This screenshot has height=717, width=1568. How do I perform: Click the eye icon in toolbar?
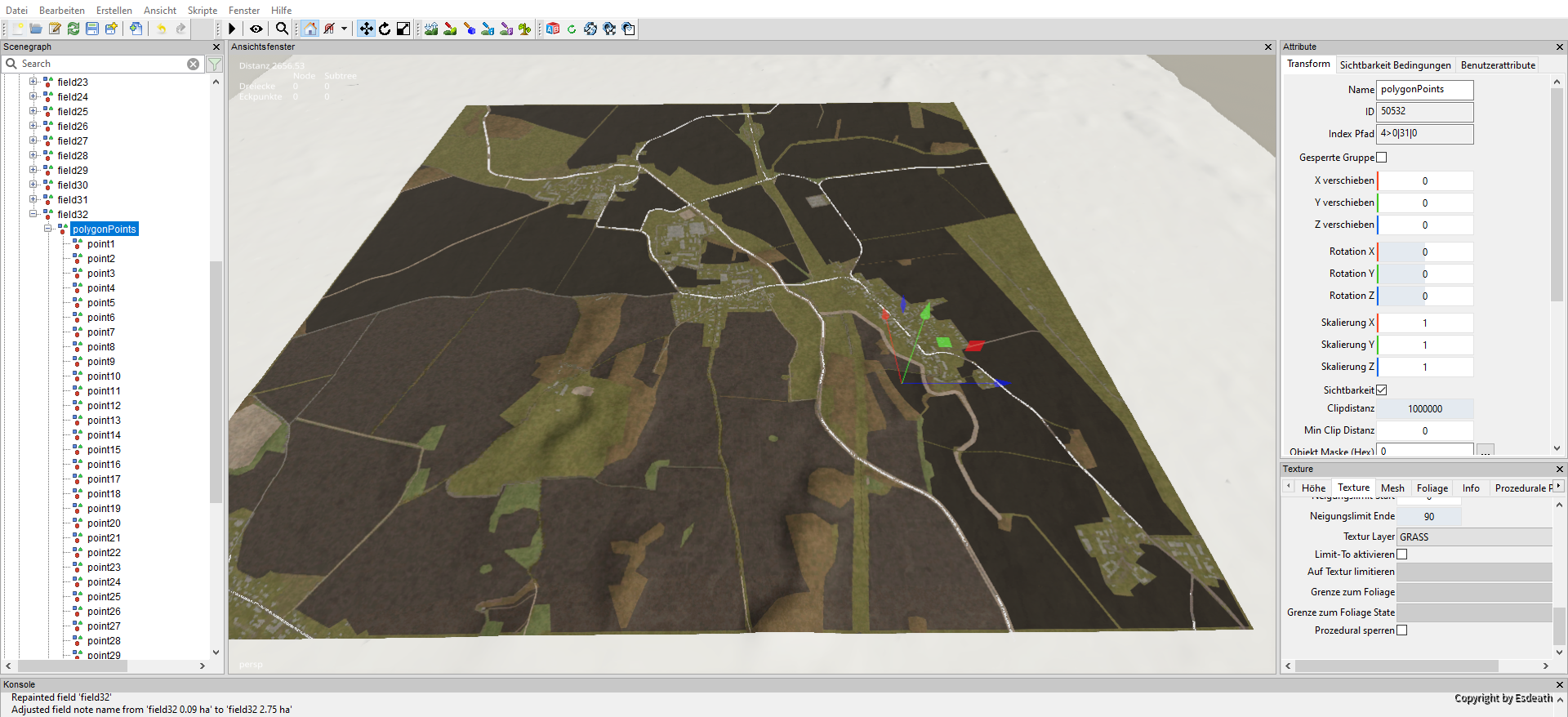click(256, 29)
